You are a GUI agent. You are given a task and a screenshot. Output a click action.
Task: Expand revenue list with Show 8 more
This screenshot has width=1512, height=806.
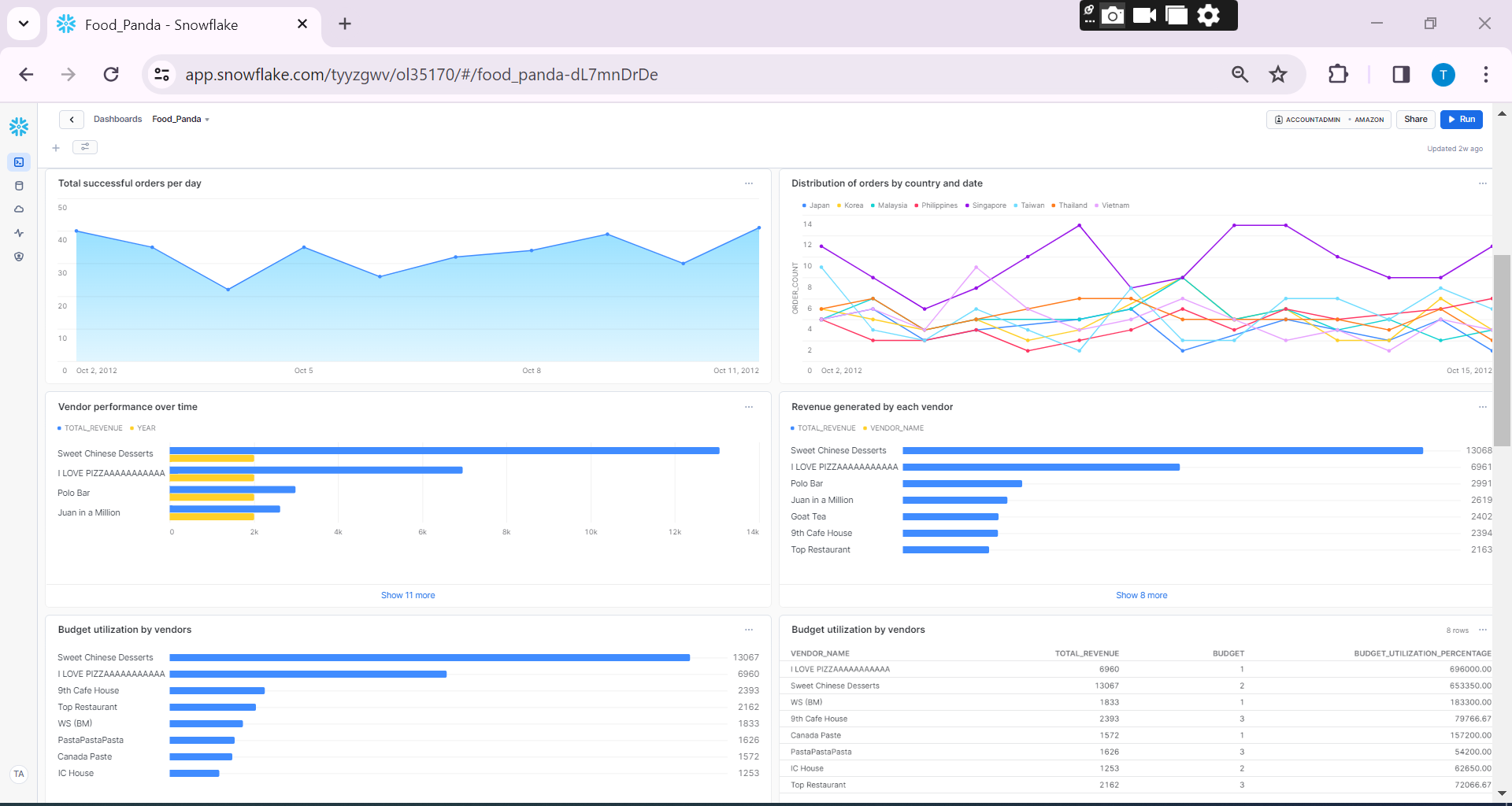point(1141,596)
